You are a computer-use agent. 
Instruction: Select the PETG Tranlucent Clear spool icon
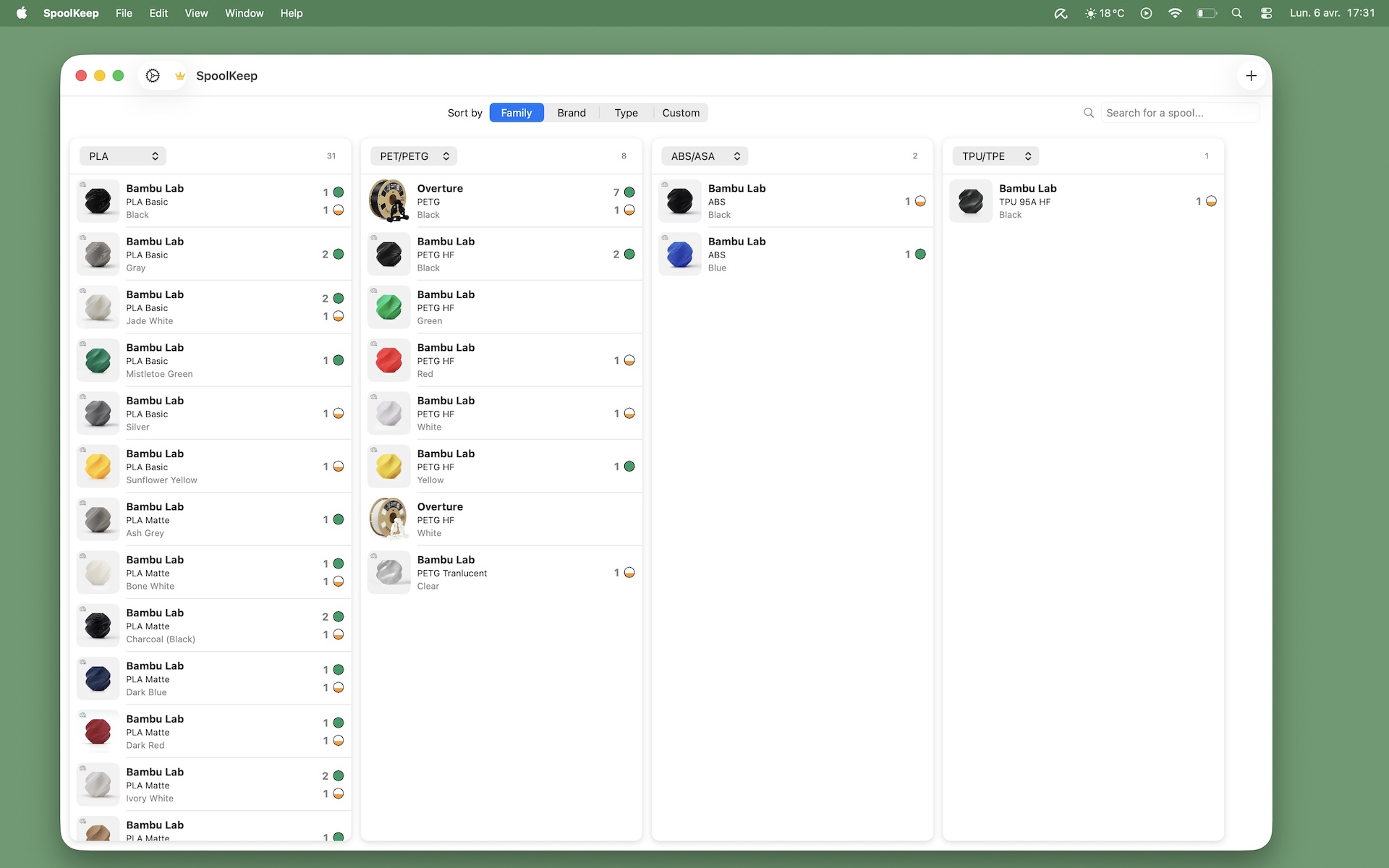(x=389, y=572)
